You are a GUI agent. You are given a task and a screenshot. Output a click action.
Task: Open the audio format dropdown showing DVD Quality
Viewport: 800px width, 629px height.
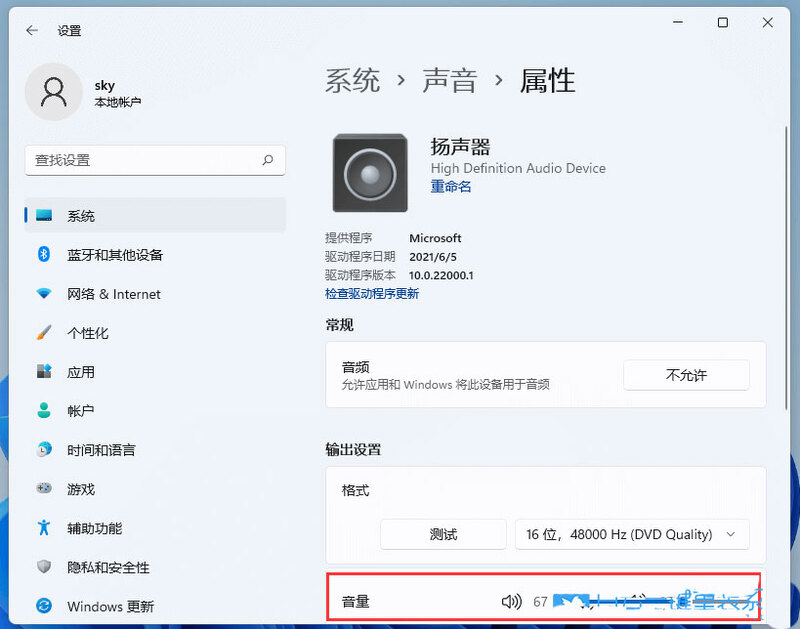[x=632, y=534]
